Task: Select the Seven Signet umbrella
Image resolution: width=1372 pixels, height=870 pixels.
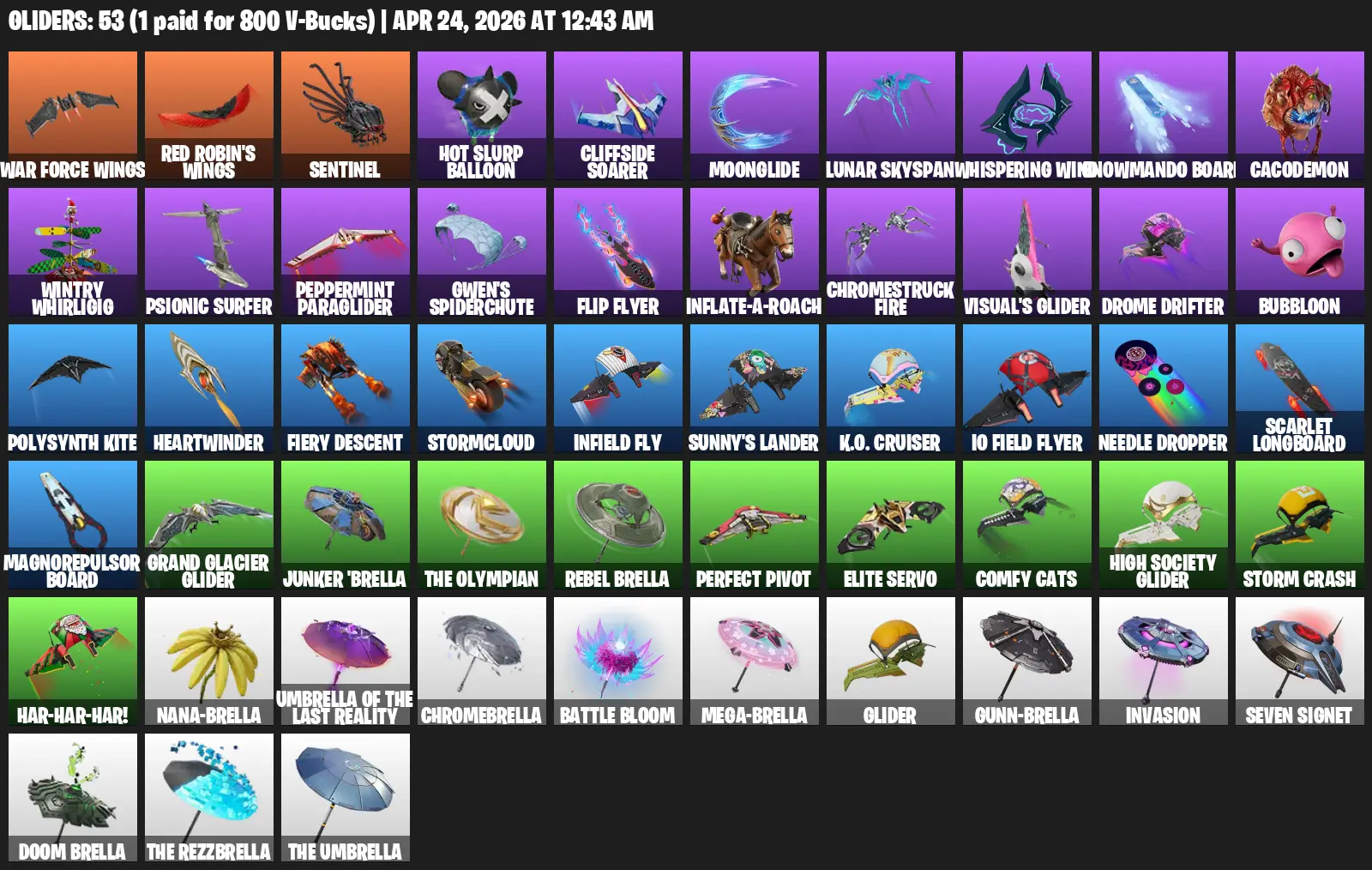Action: click(1300, 662)
